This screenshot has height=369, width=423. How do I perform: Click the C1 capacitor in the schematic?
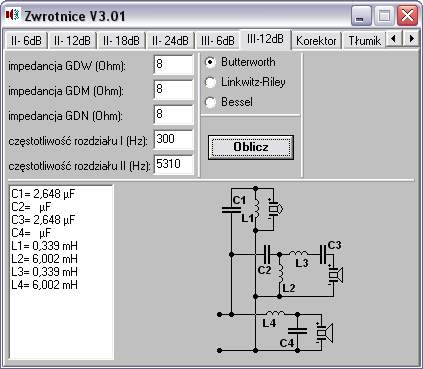click(x=231, y=209)
